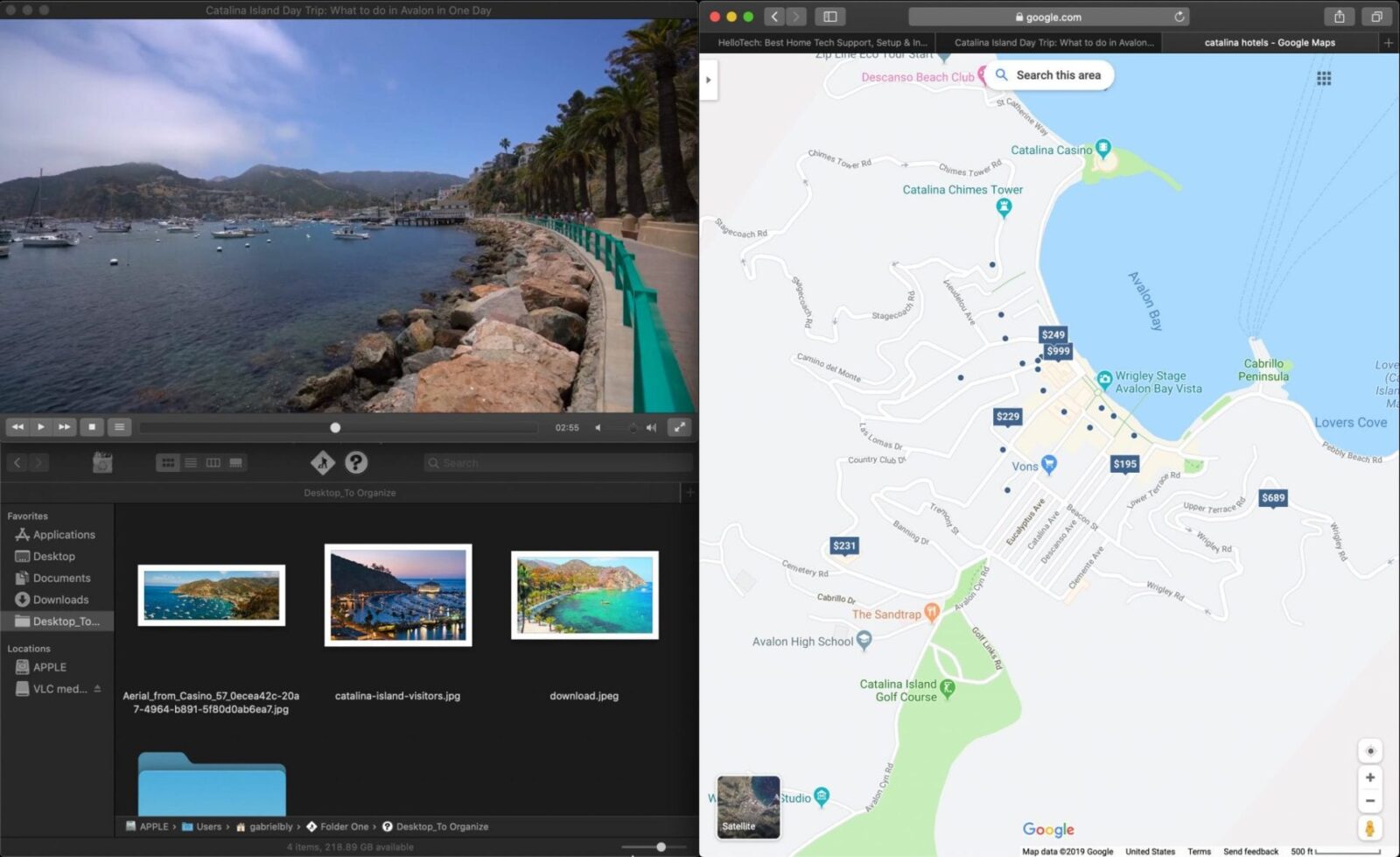The width and height of the screenshot is (1400, 857).
Task: Switch Finder to column view
Action: click(213, 462)
